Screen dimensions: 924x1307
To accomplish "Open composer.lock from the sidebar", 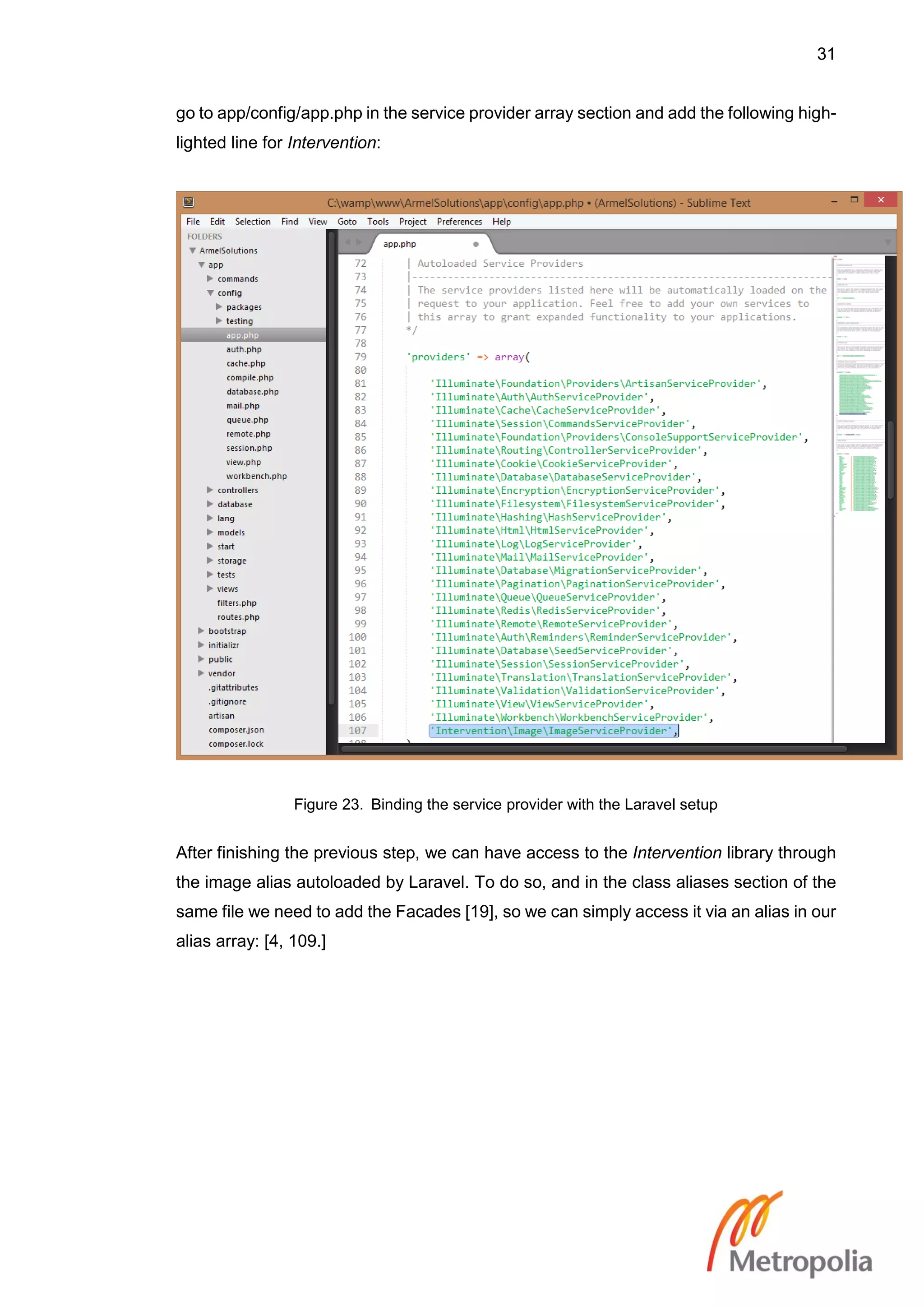I will point(236,744).
